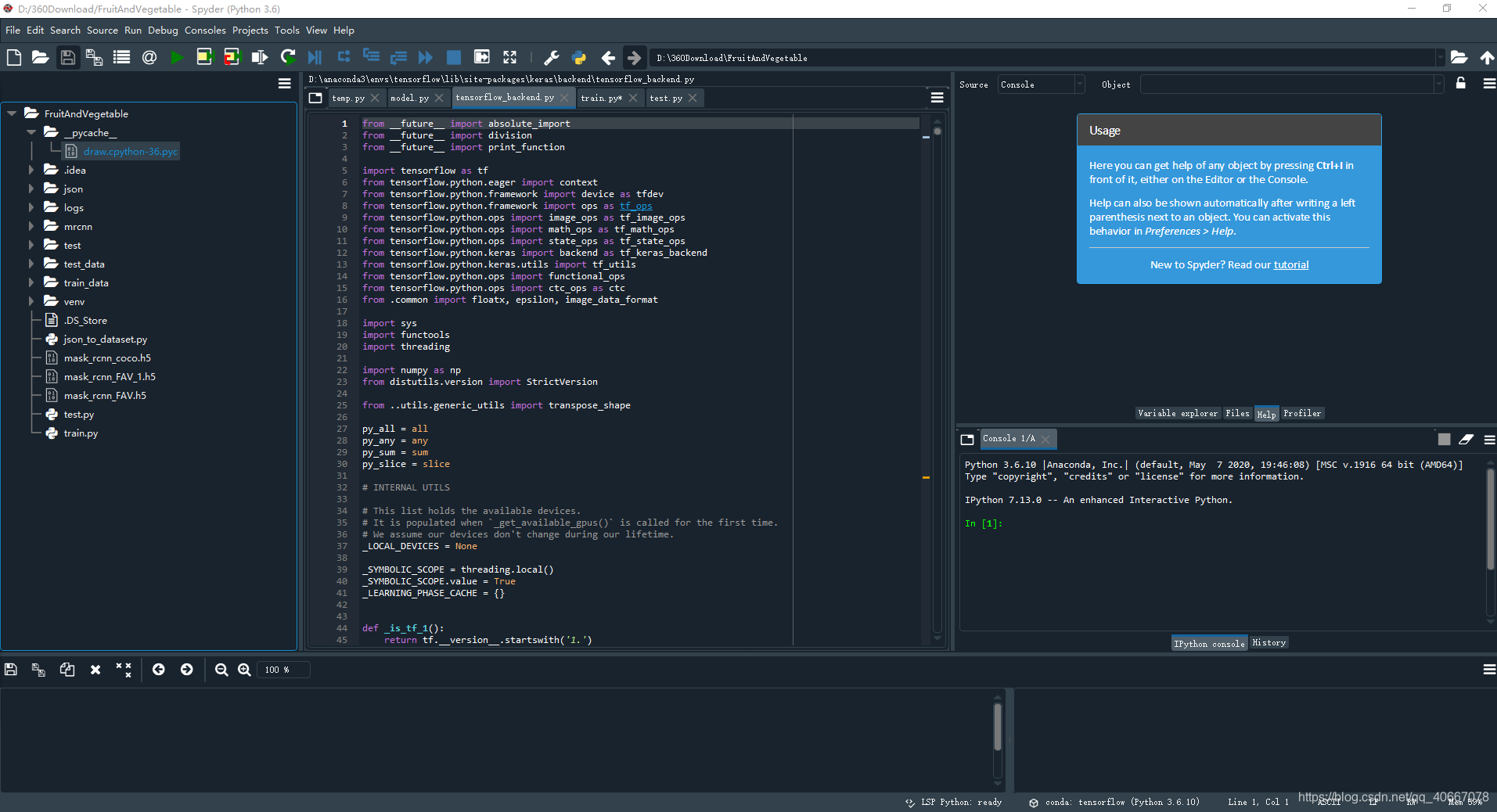
Task: Save all files from the top toolbar
Action: 94,57
